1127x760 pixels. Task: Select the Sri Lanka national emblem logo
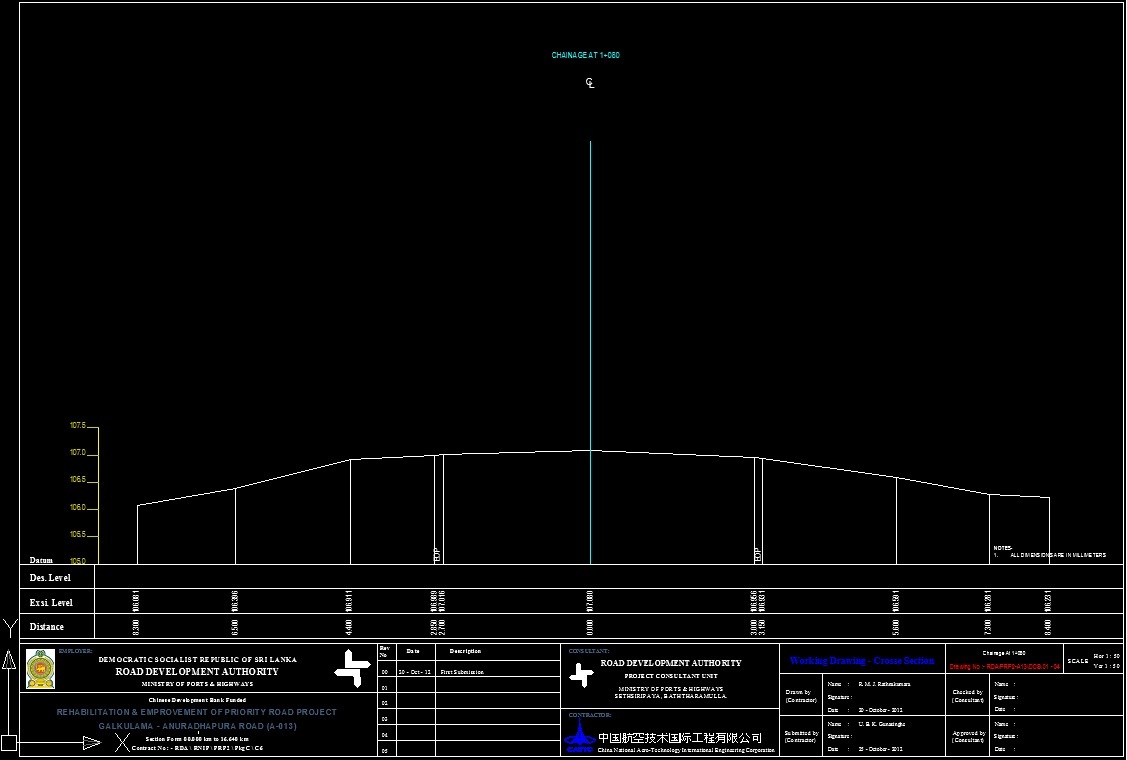(42, 666)
